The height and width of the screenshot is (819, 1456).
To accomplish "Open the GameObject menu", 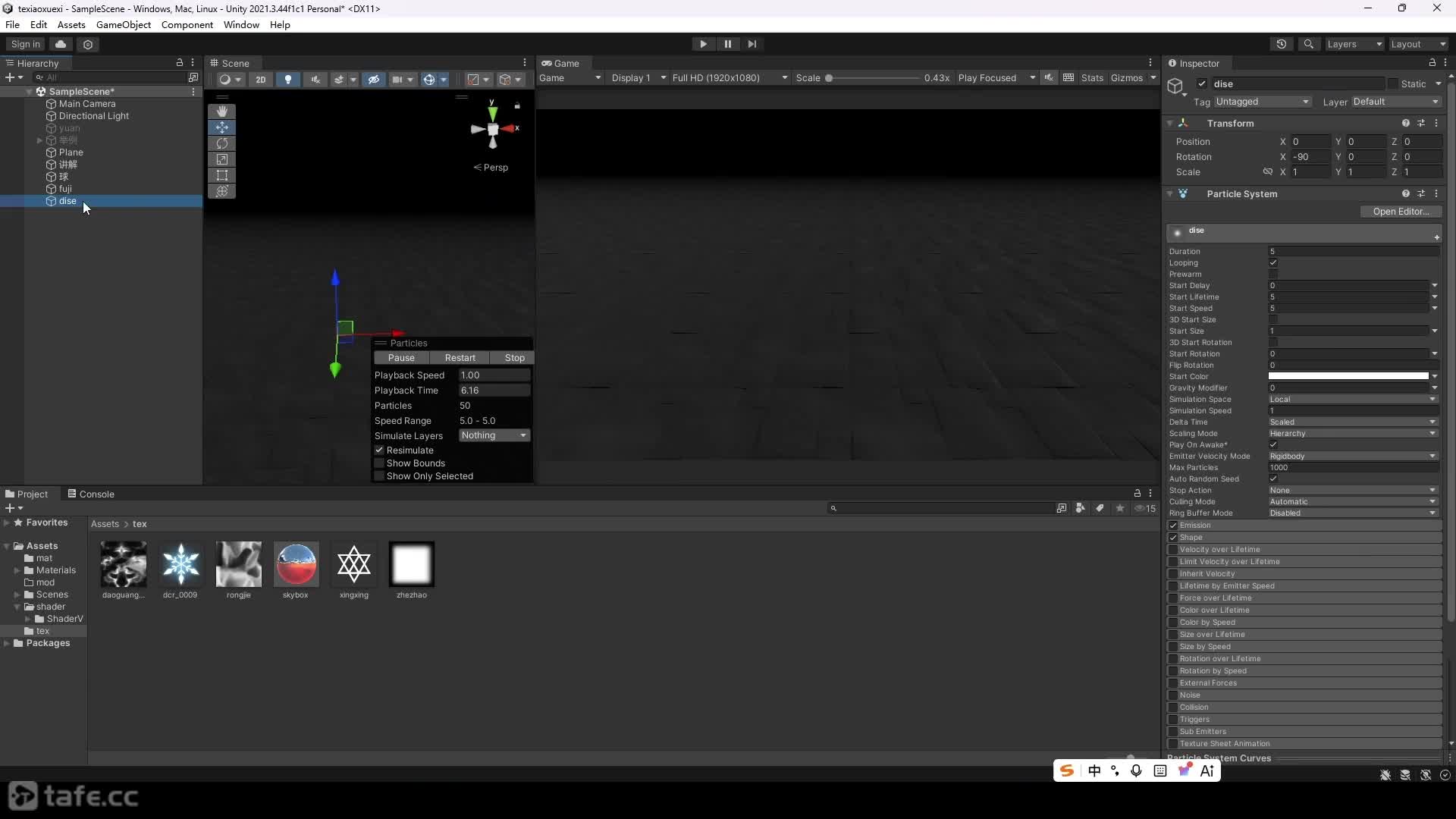I will coord(123,24).
